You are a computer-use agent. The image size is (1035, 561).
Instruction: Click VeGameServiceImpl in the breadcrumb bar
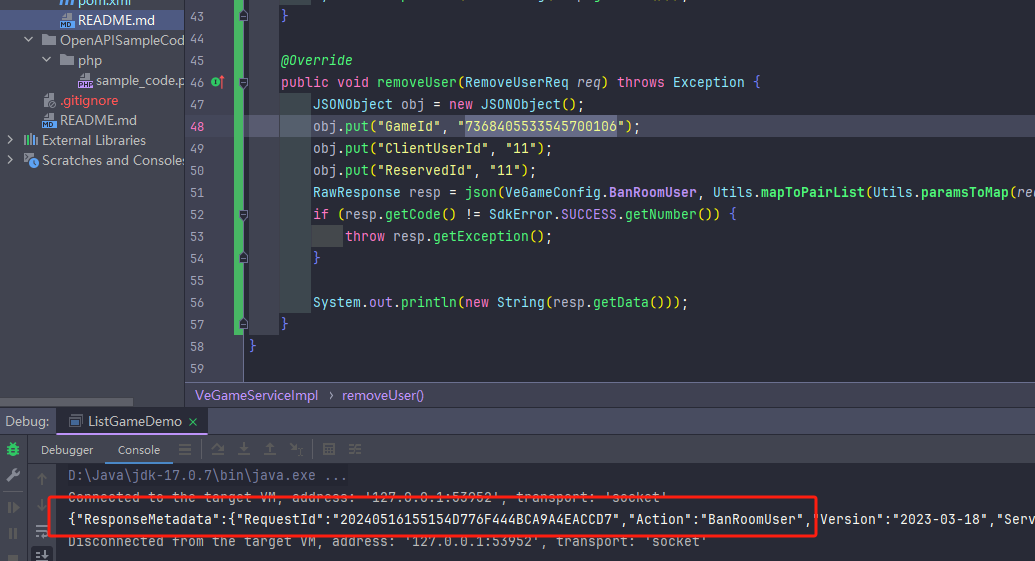(256, 395)
